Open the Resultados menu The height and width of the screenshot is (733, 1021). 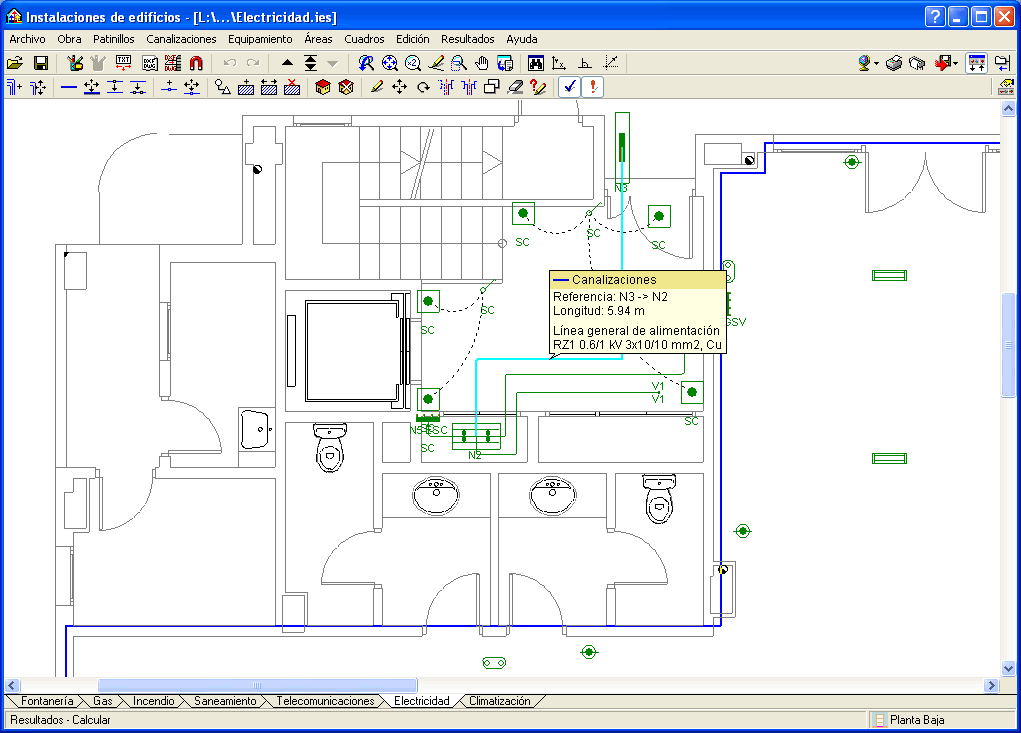pos(467,39)
